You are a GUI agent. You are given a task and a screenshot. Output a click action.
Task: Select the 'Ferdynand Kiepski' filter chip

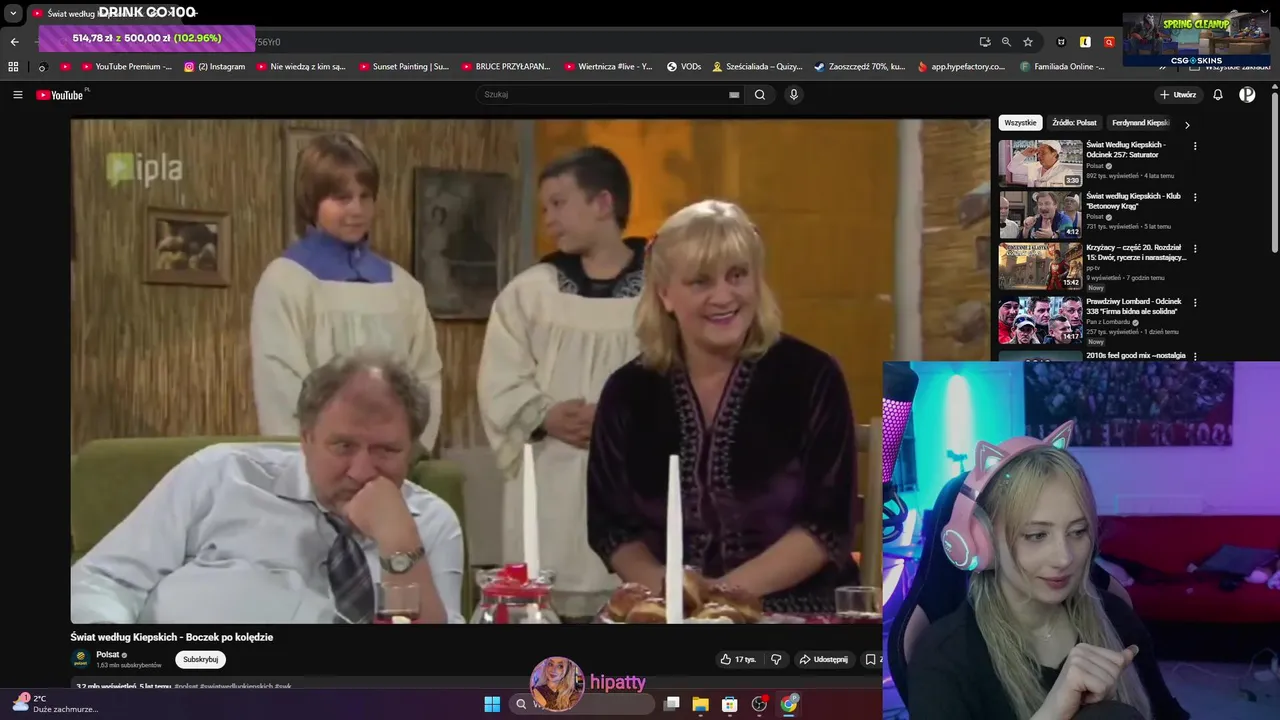(1140, 123)
